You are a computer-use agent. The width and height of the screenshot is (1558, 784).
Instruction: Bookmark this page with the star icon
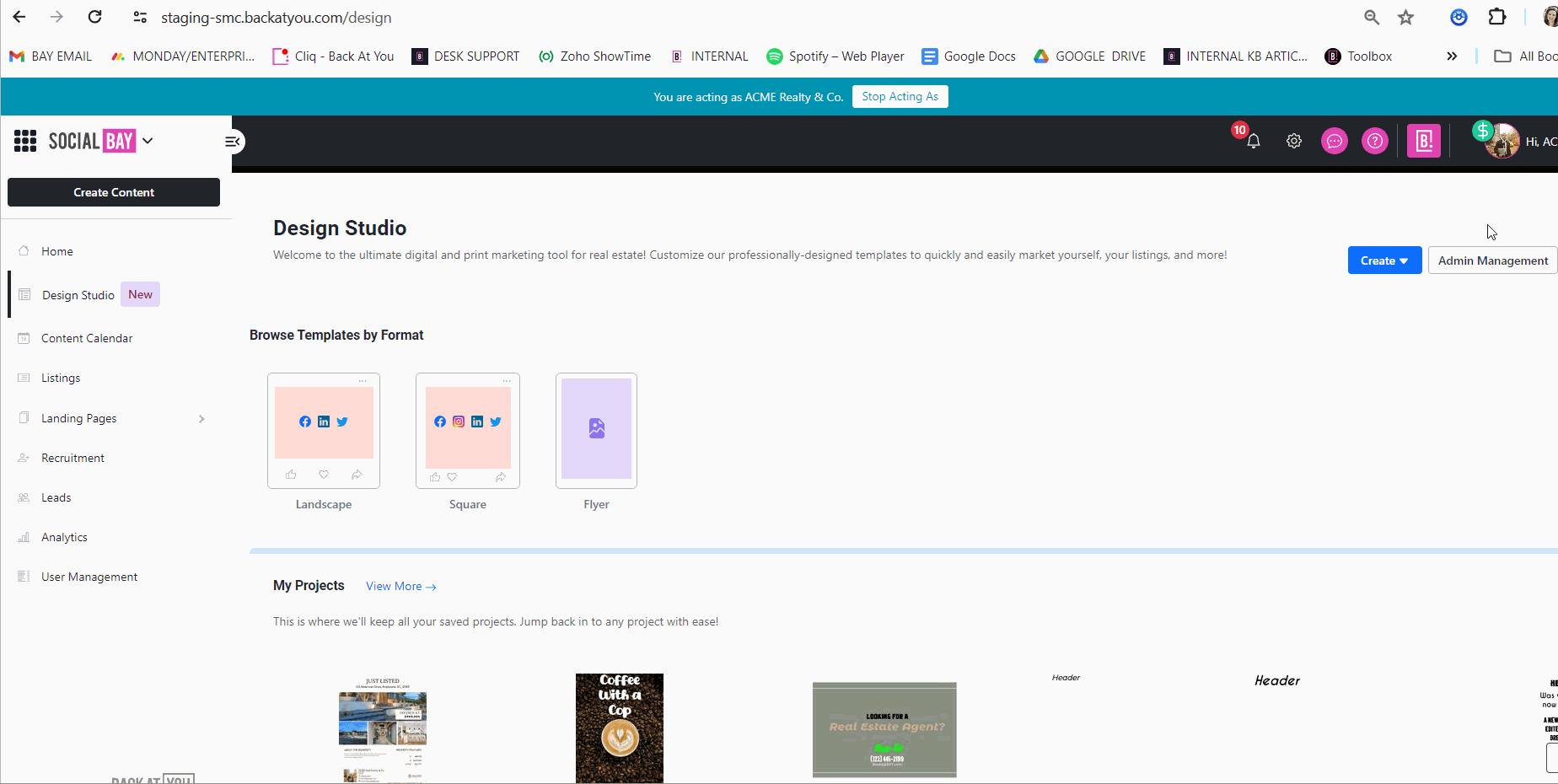1405,17
